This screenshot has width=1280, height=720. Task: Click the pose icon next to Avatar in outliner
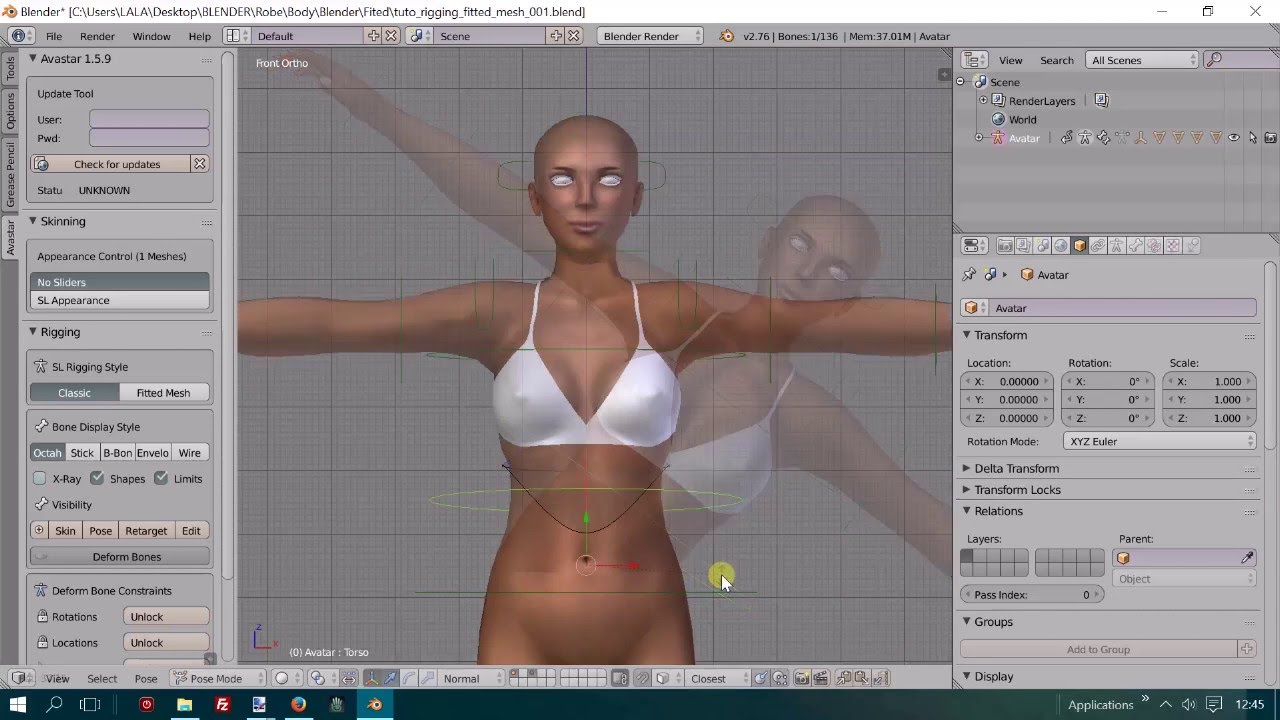pyautogui.click(x=1085, y=138)
